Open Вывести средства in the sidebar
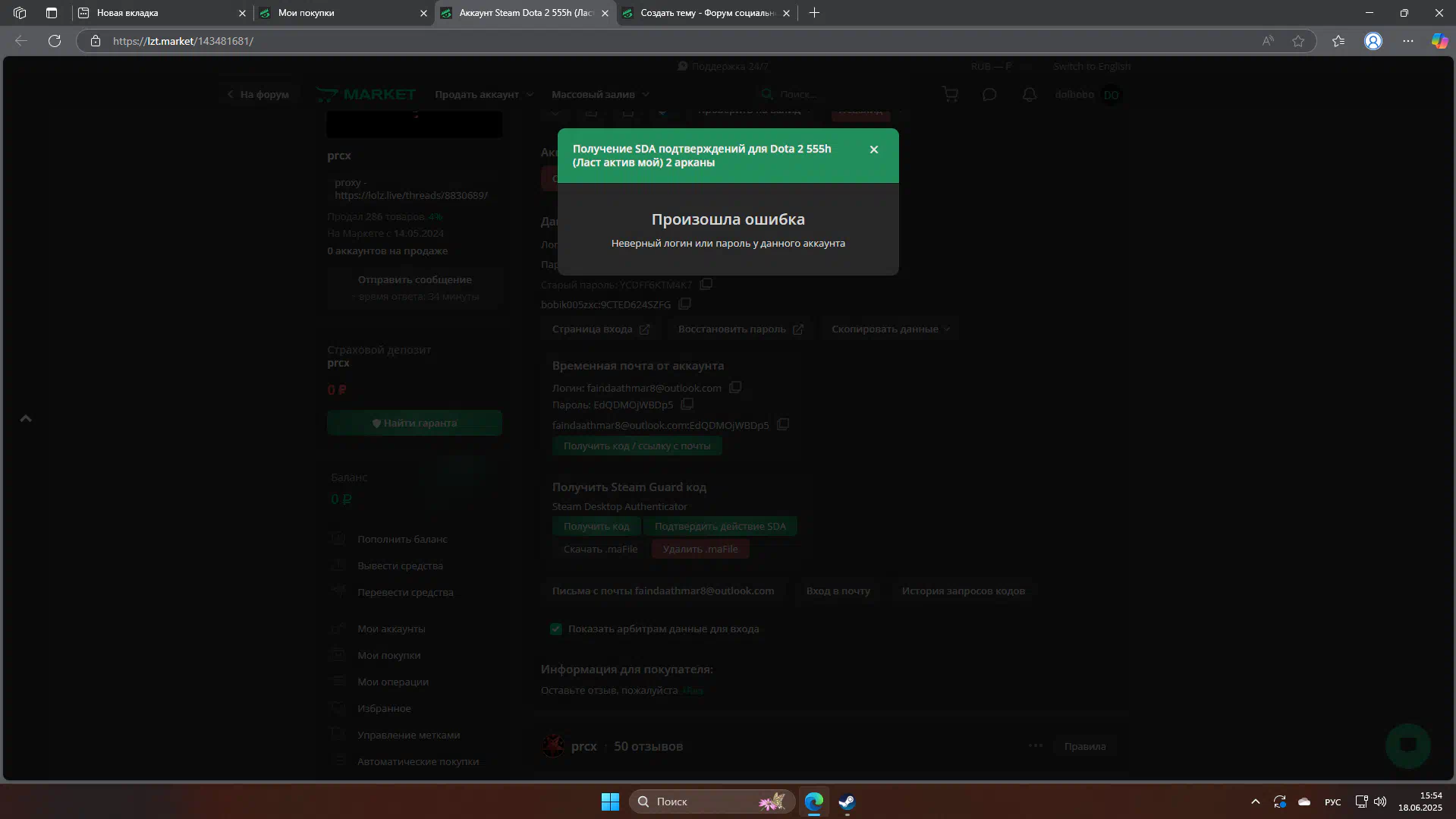This screenshot has height=819, width=1456. (400, 565)
